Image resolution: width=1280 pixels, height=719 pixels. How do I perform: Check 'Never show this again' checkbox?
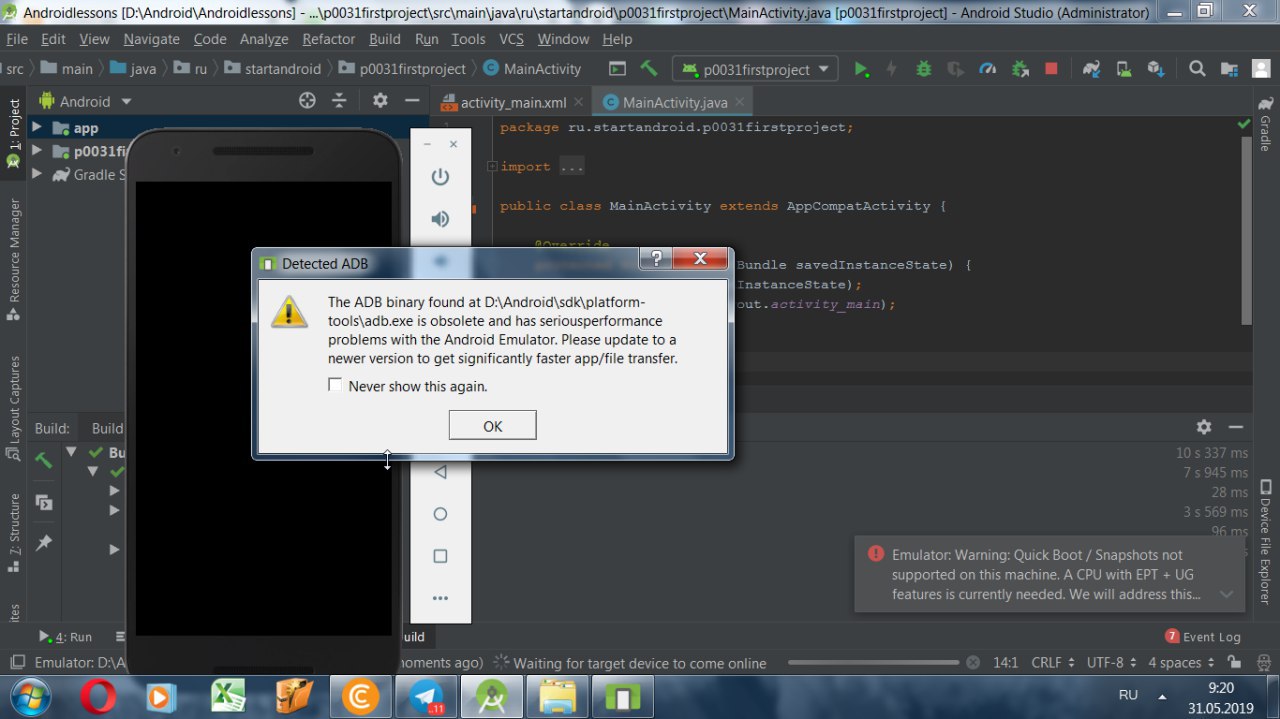[x=336, y=385]
